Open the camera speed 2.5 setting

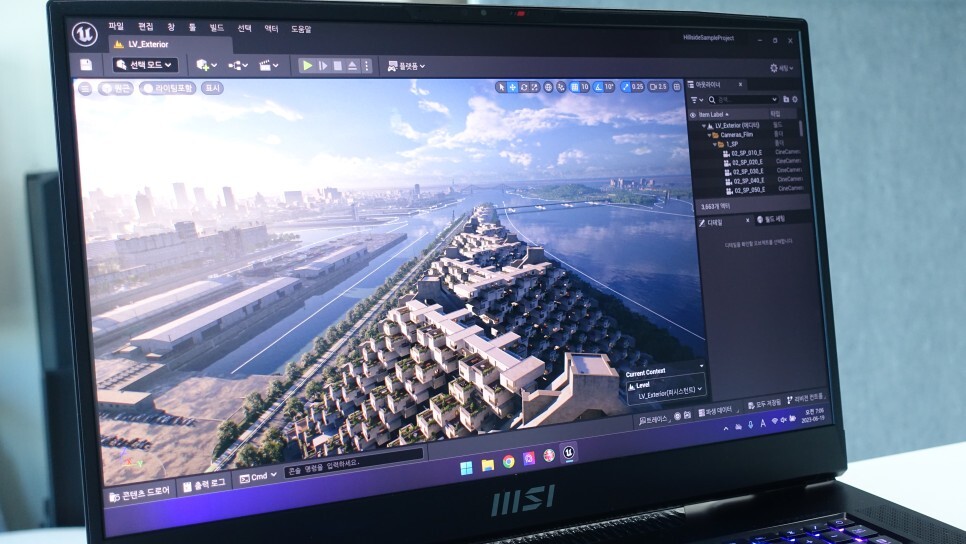pyautogui.click(x=659, y=87)
